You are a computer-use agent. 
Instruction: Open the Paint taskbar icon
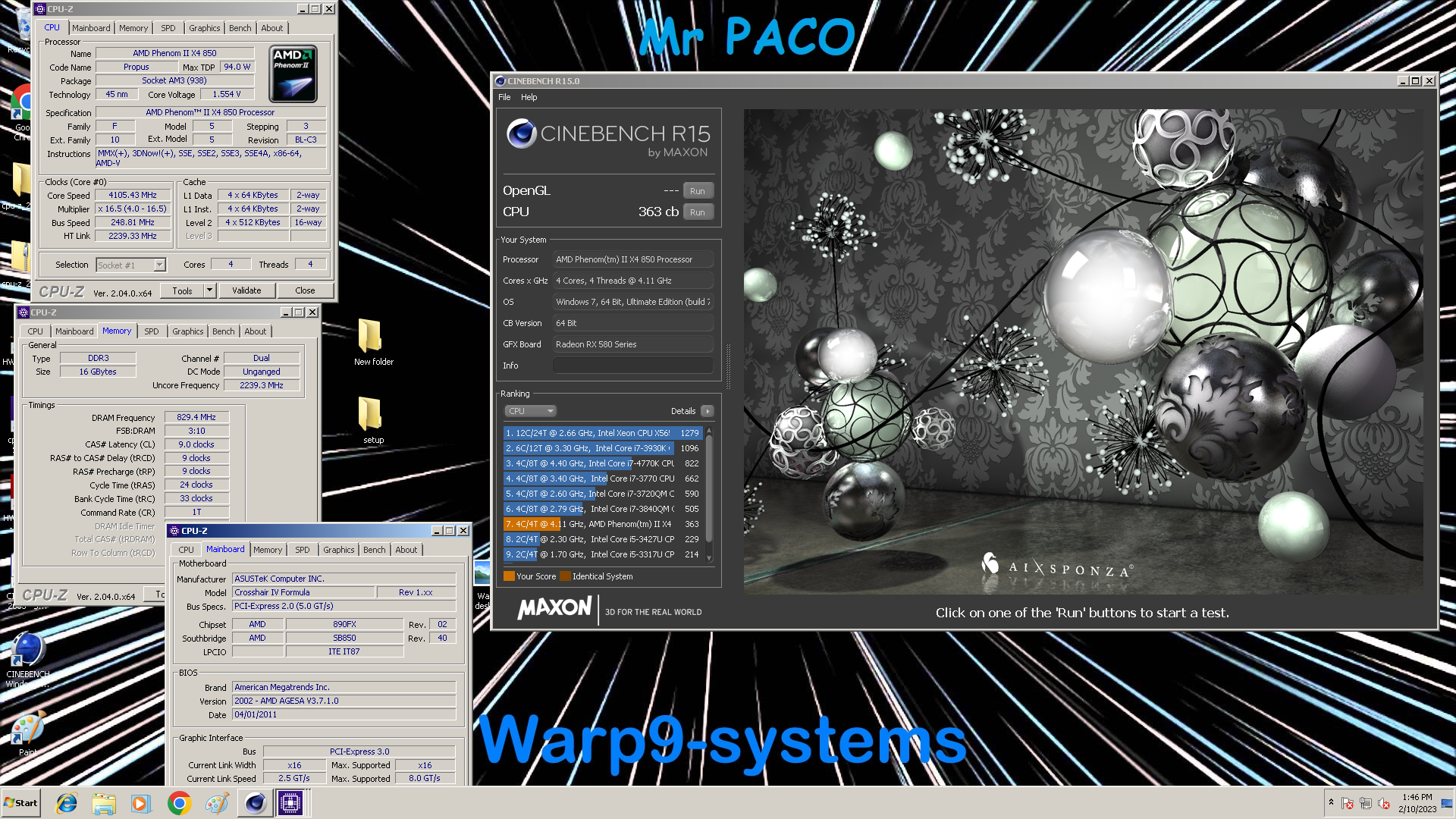click(216, 803)
